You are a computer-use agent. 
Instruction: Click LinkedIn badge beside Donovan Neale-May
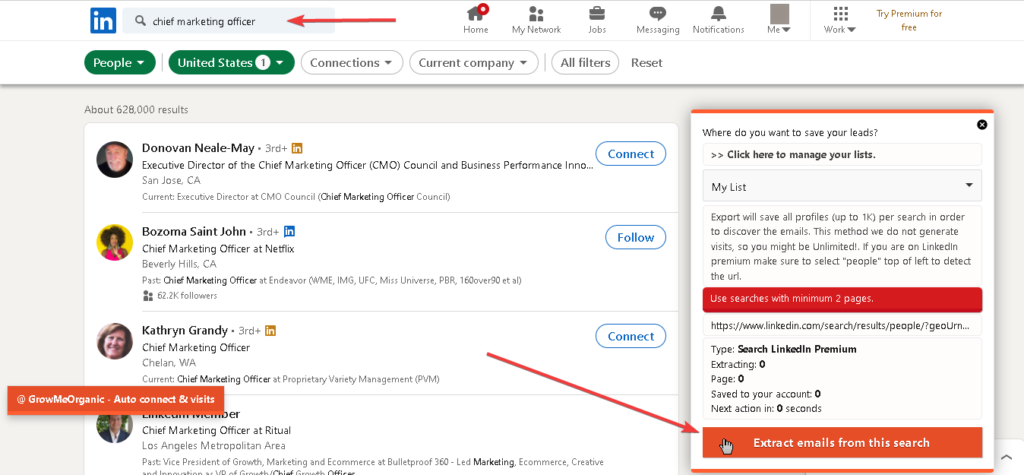click(297, 148)
